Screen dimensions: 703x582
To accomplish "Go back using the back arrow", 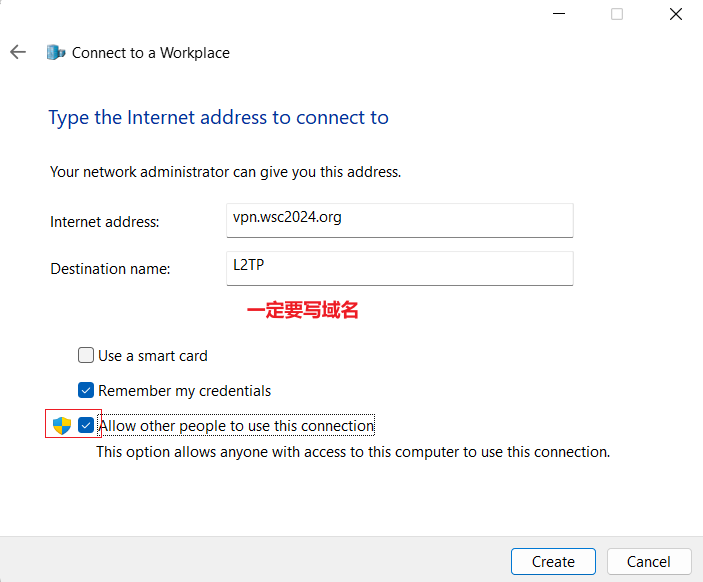I will pos(18,52).
